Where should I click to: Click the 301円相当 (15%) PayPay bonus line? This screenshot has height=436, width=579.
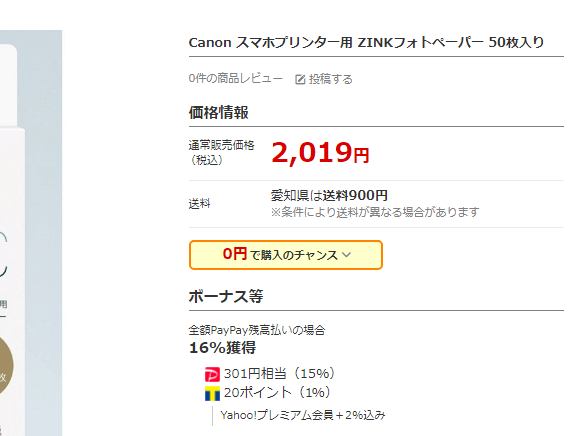click(x=280, y=374)
